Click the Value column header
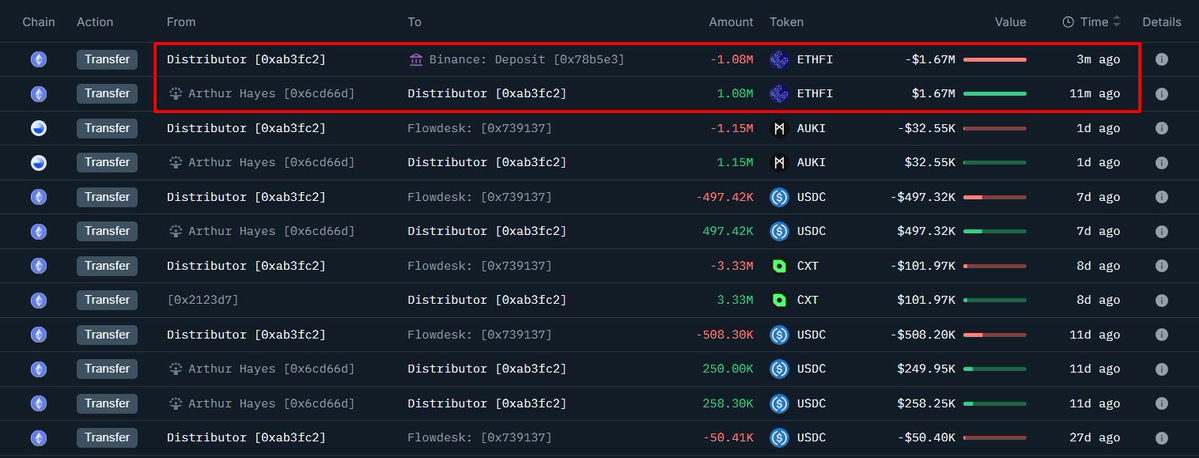 coord(1010,22)
